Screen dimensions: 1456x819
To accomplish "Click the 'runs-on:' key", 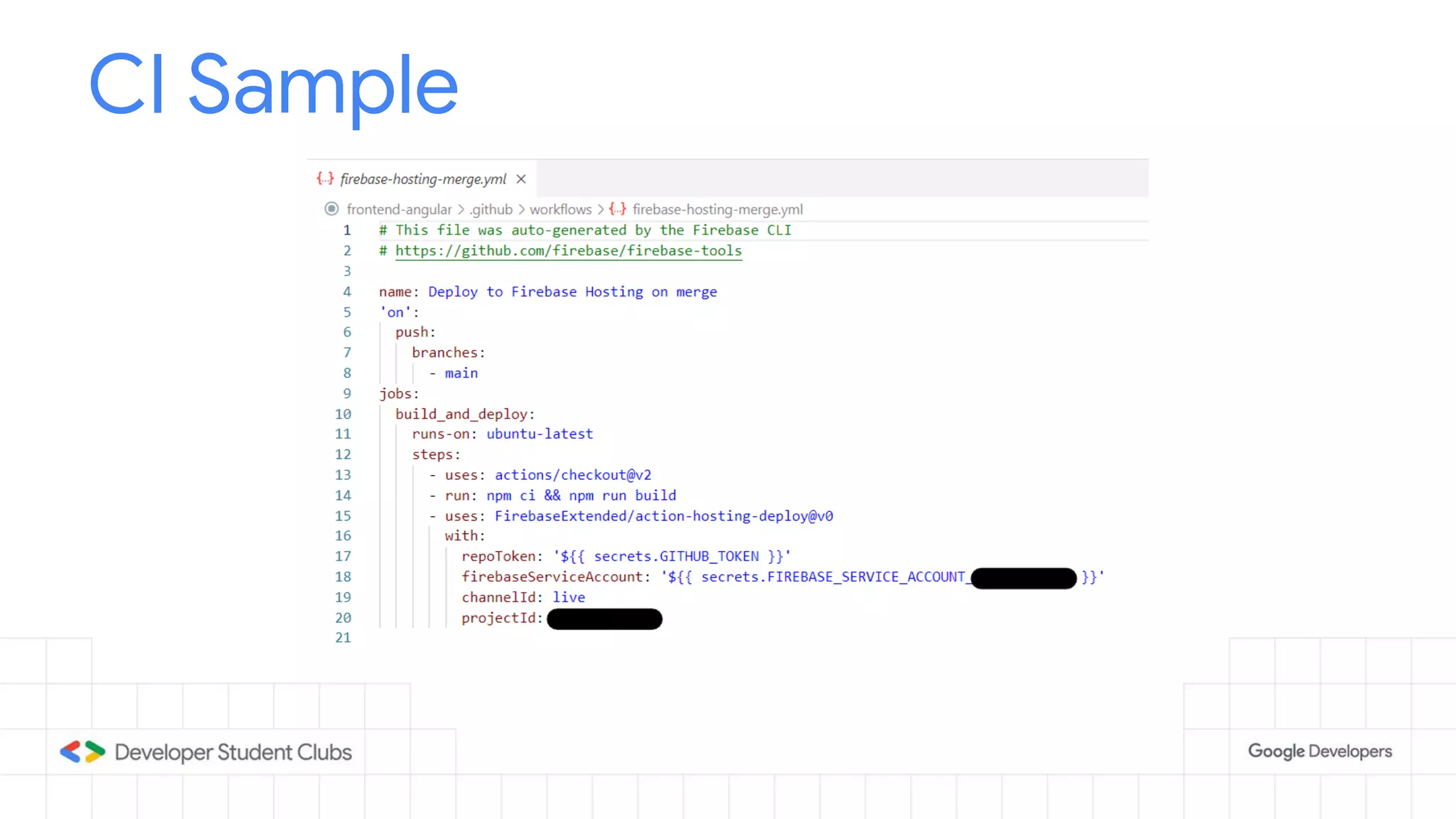I will [444, 434].
